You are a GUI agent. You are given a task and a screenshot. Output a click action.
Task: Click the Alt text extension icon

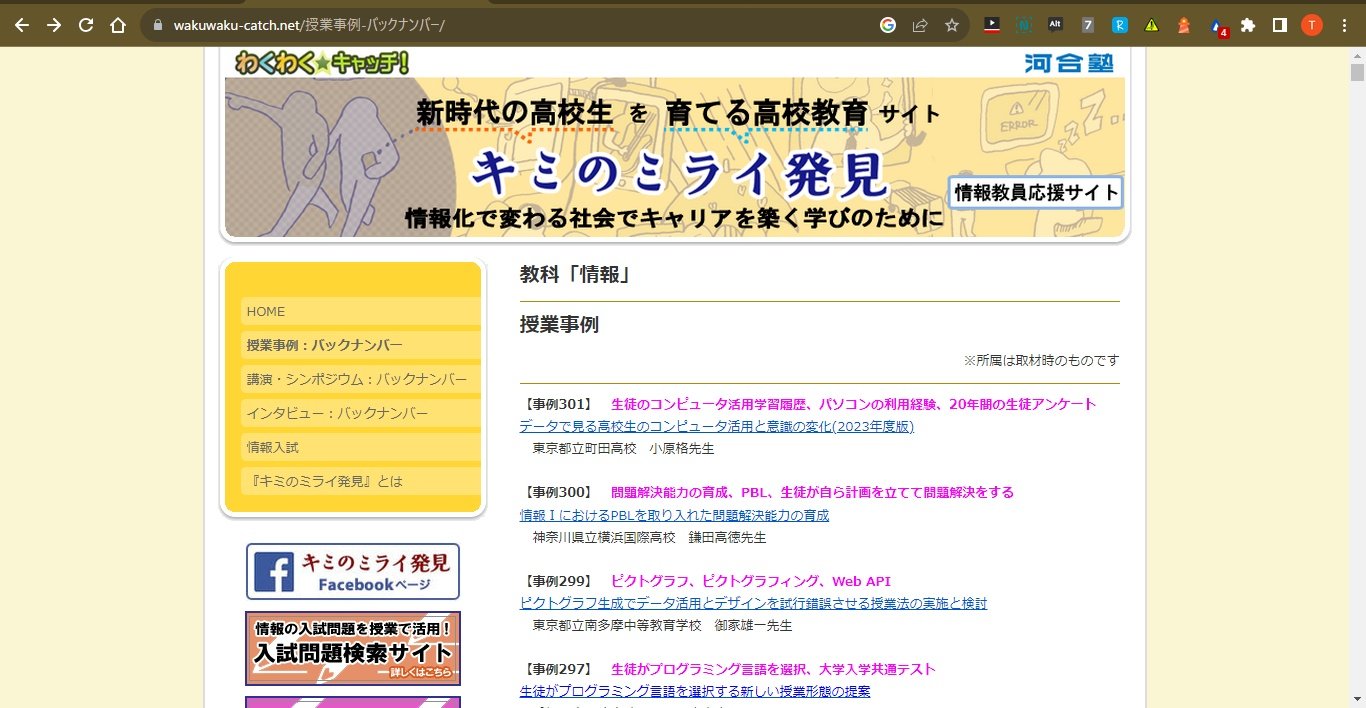coord(1055,24)
